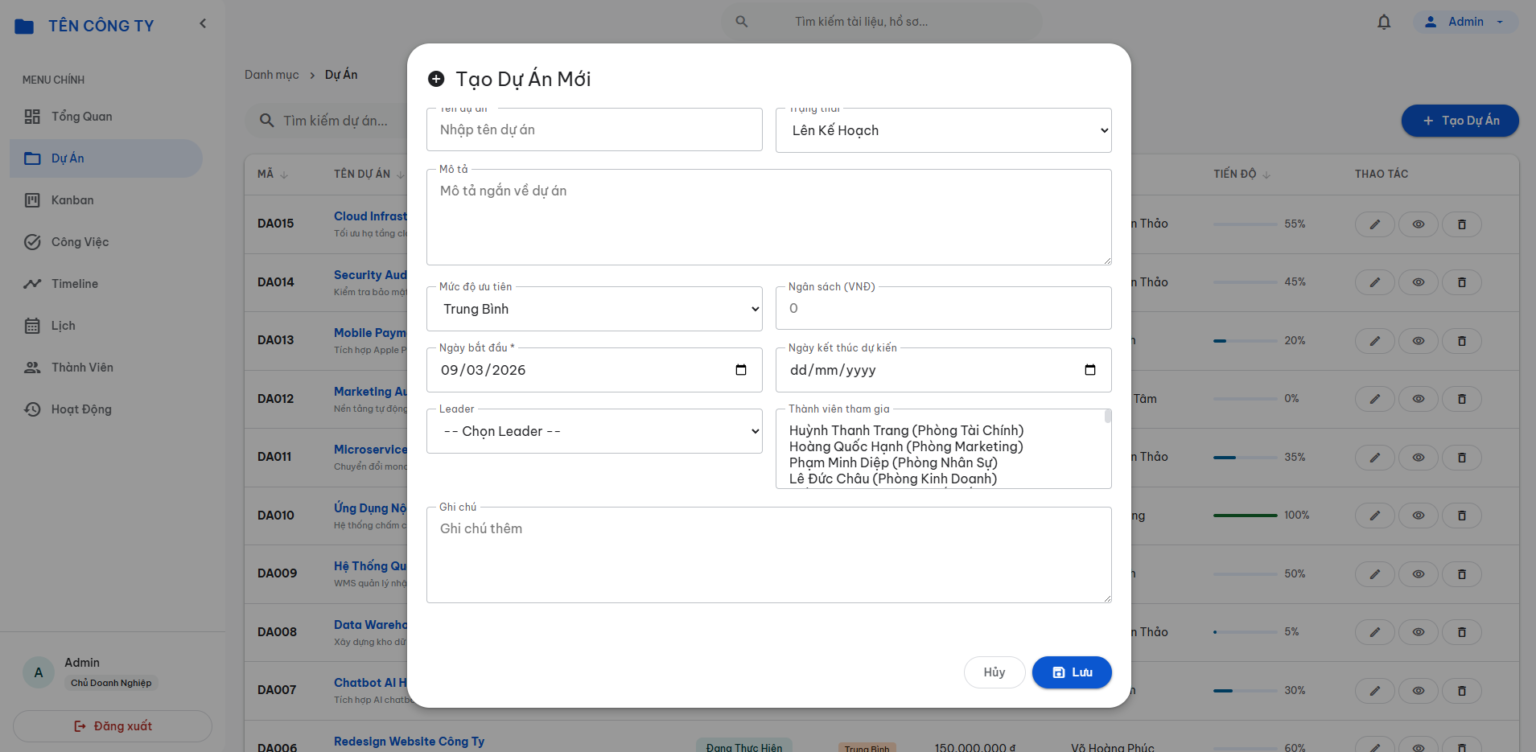
Task: Click the 35% progress bar of DA011
Action: (x=1245, y=457)
